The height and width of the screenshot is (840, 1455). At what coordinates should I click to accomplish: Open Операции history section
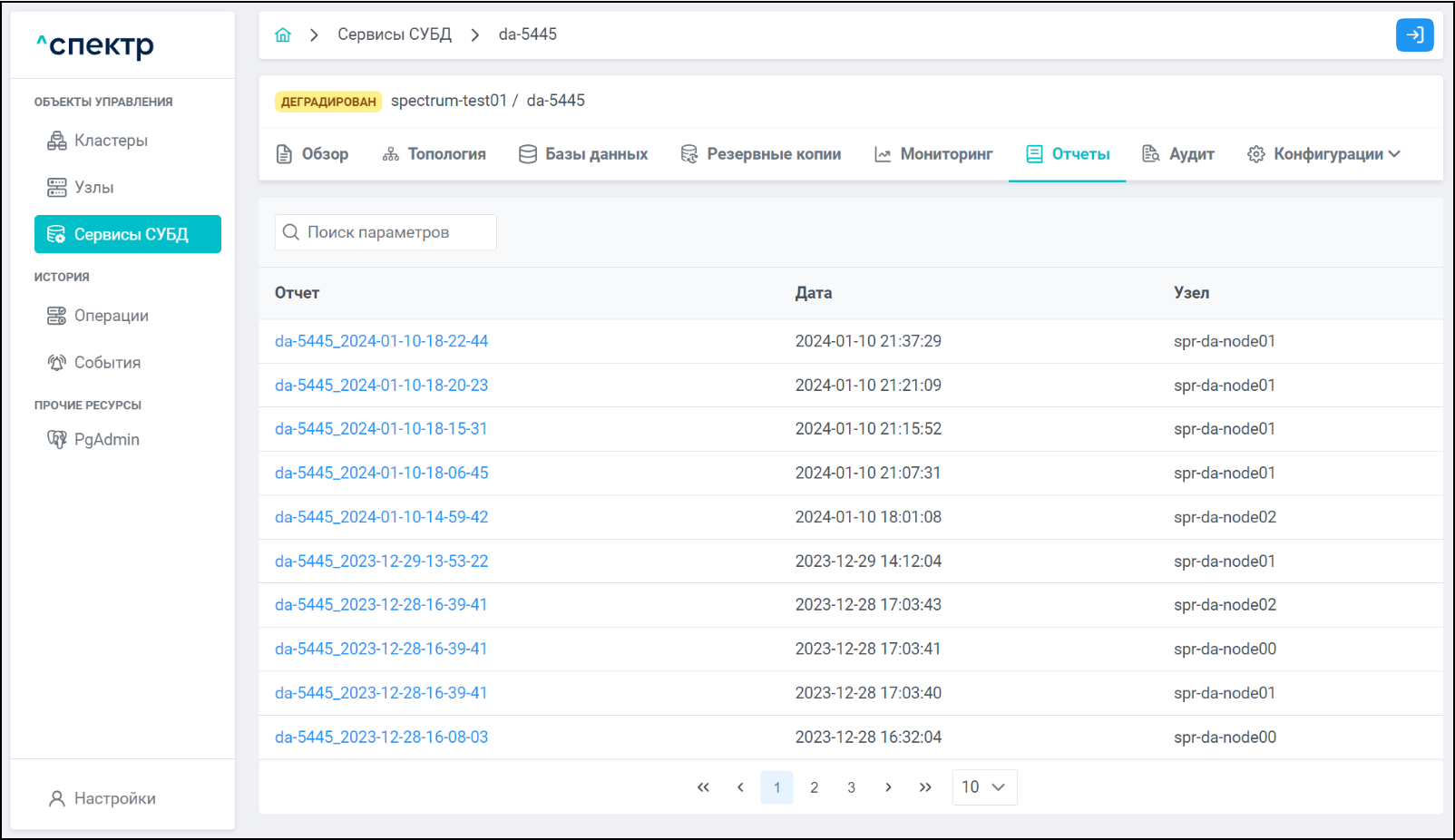(111, 316)
